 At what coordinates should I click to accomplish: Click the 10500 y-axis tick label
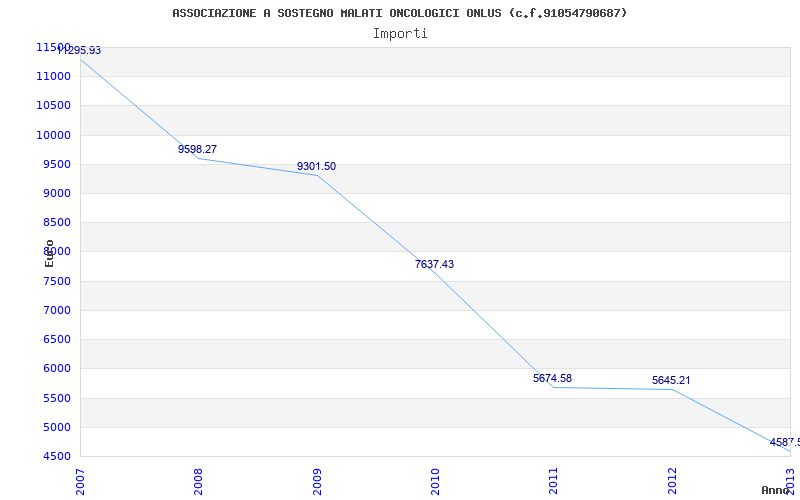tap(54, 106)
